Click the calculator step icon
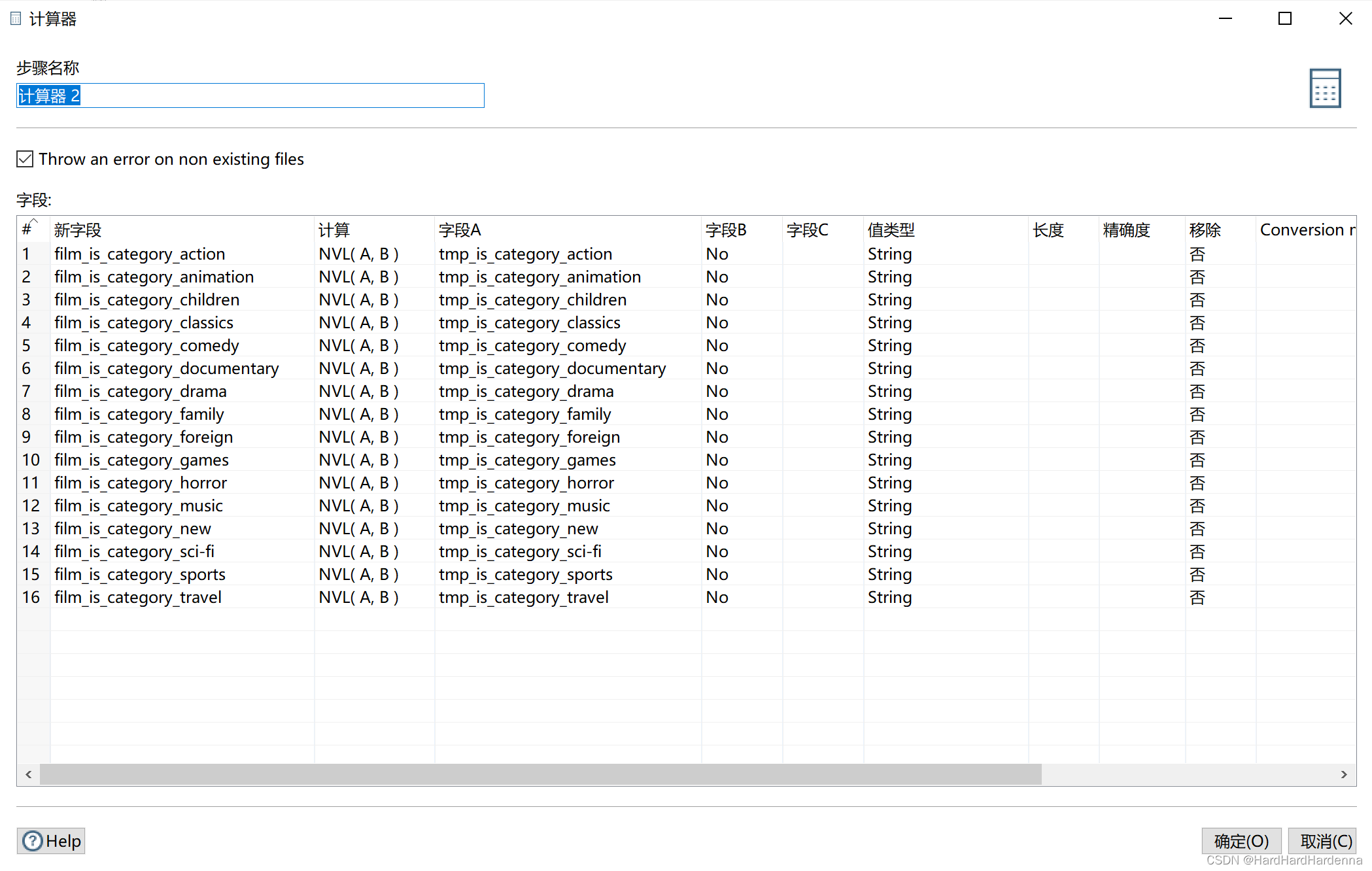The height and width of the screenshot is (871, 1372). point(1325,88)
